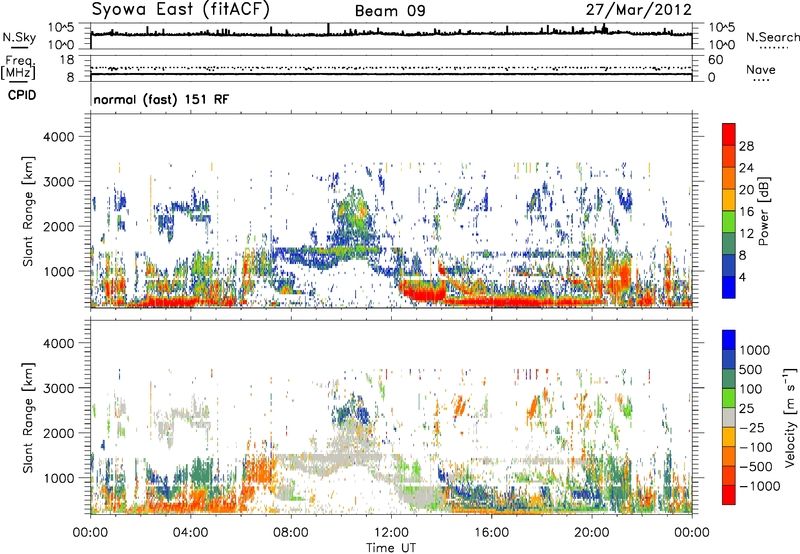800x554 pixels.
Task: Click the "-100" label on the velocity colorbar
Action: coord(756,447)
